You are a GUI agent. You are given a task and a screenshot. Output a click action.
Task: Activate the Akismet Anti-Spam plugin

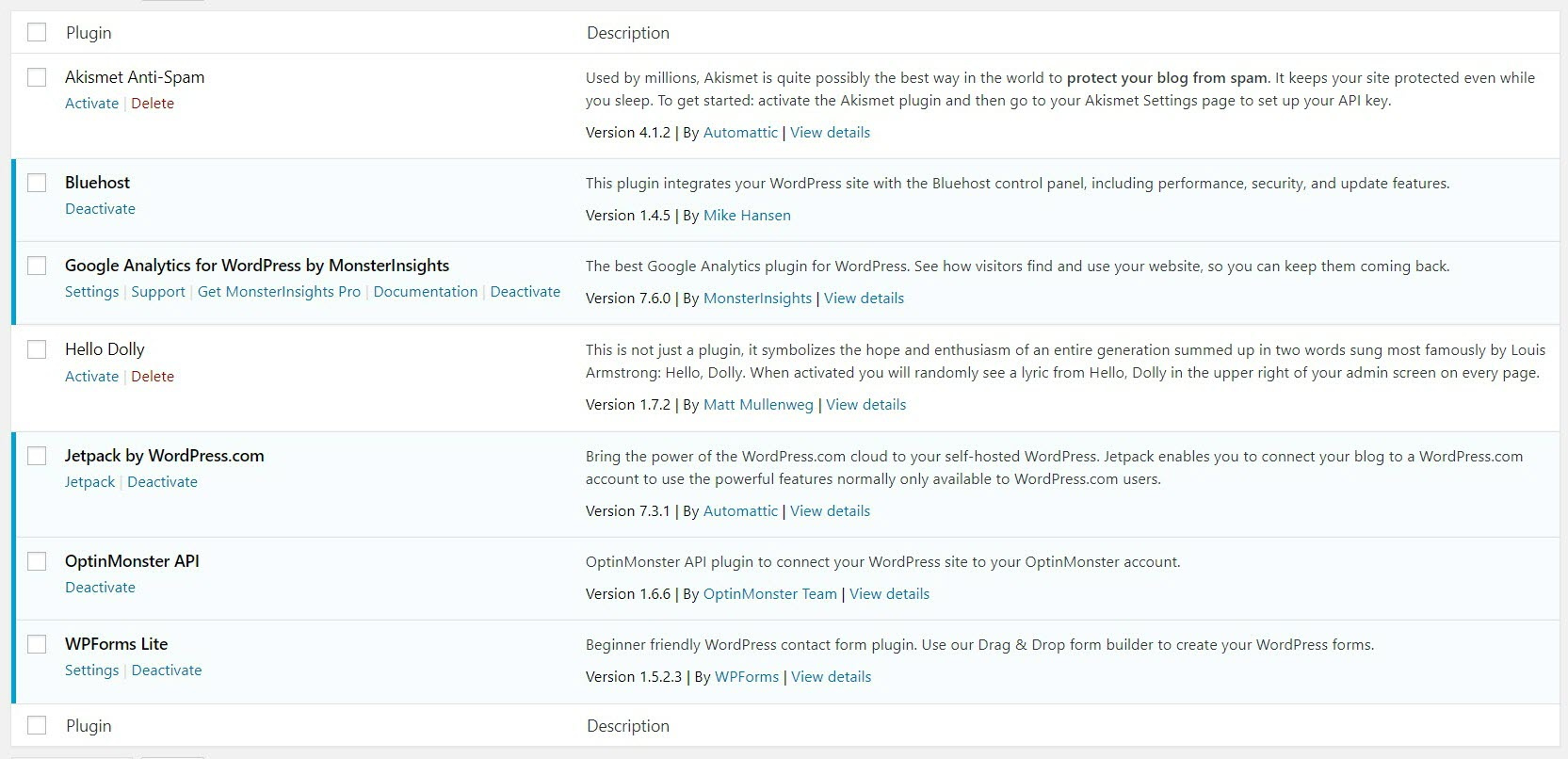[91, 104]
